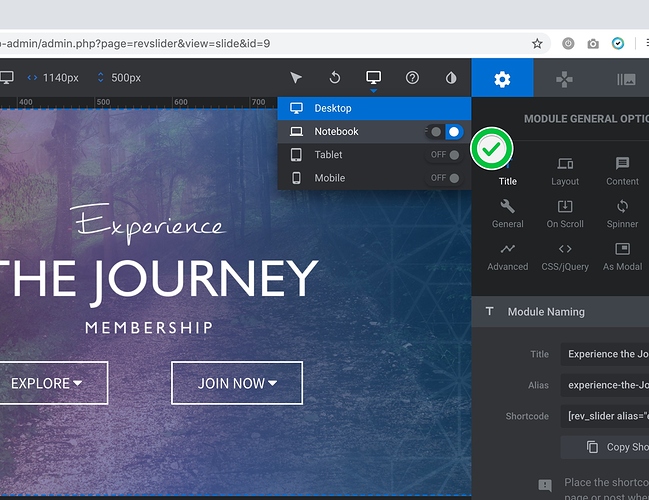Click the contrast half-circle icon
The width and height of the screenshot is (649, 500).
[451, 78]
